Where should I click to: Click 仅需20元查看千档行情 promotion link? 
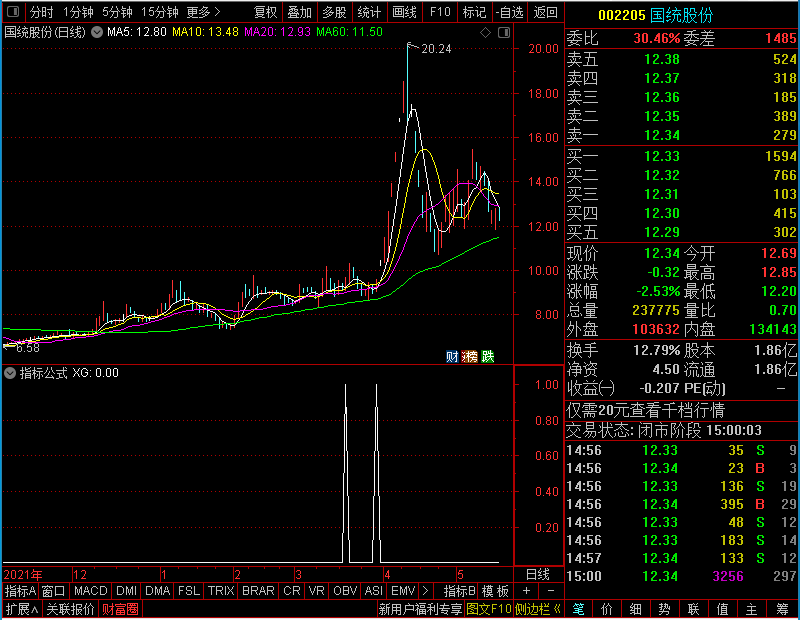coord(645,410)
